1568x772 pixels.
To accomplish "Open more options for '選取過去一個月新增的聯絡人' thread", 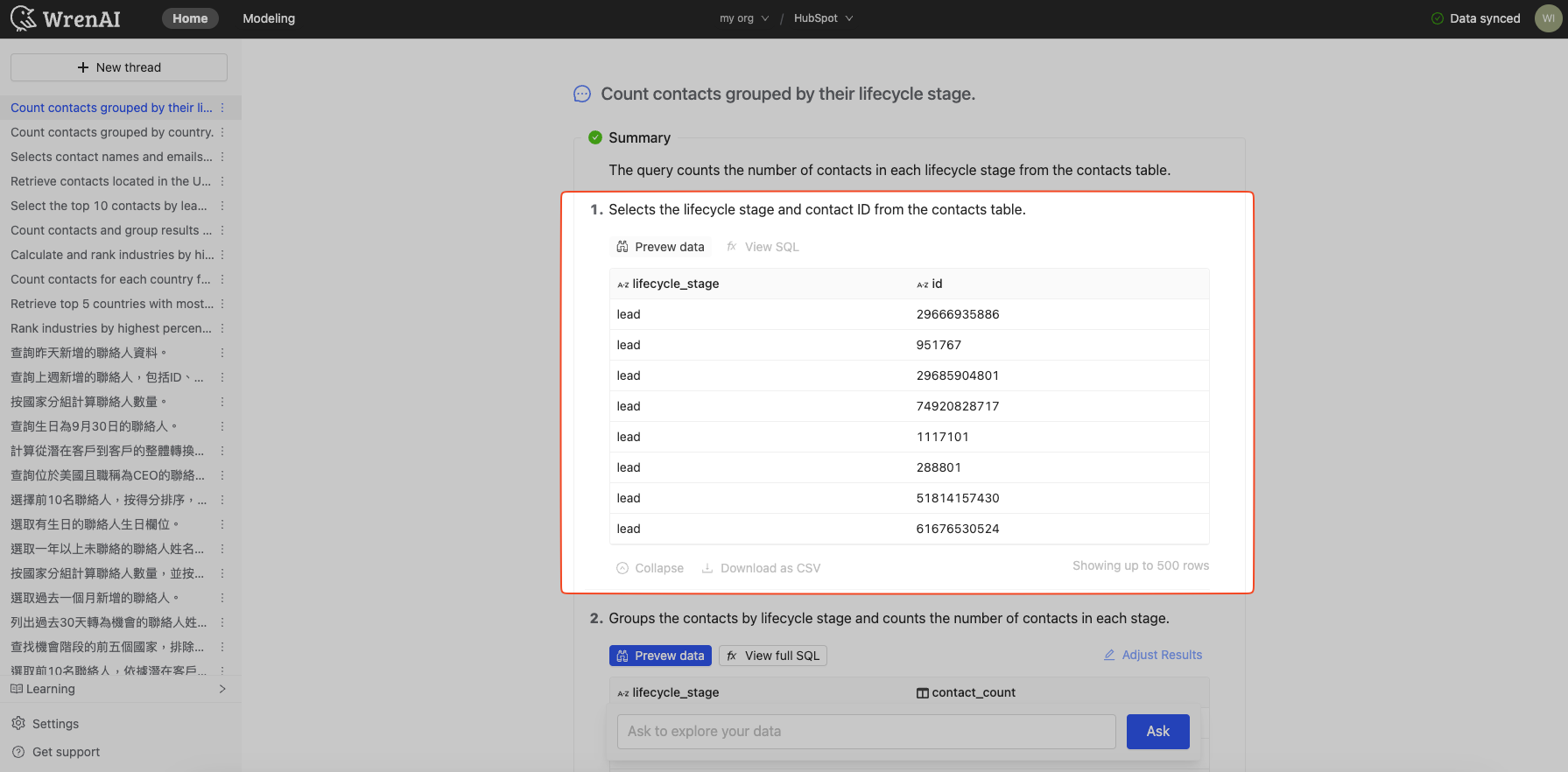I will 222,598.
